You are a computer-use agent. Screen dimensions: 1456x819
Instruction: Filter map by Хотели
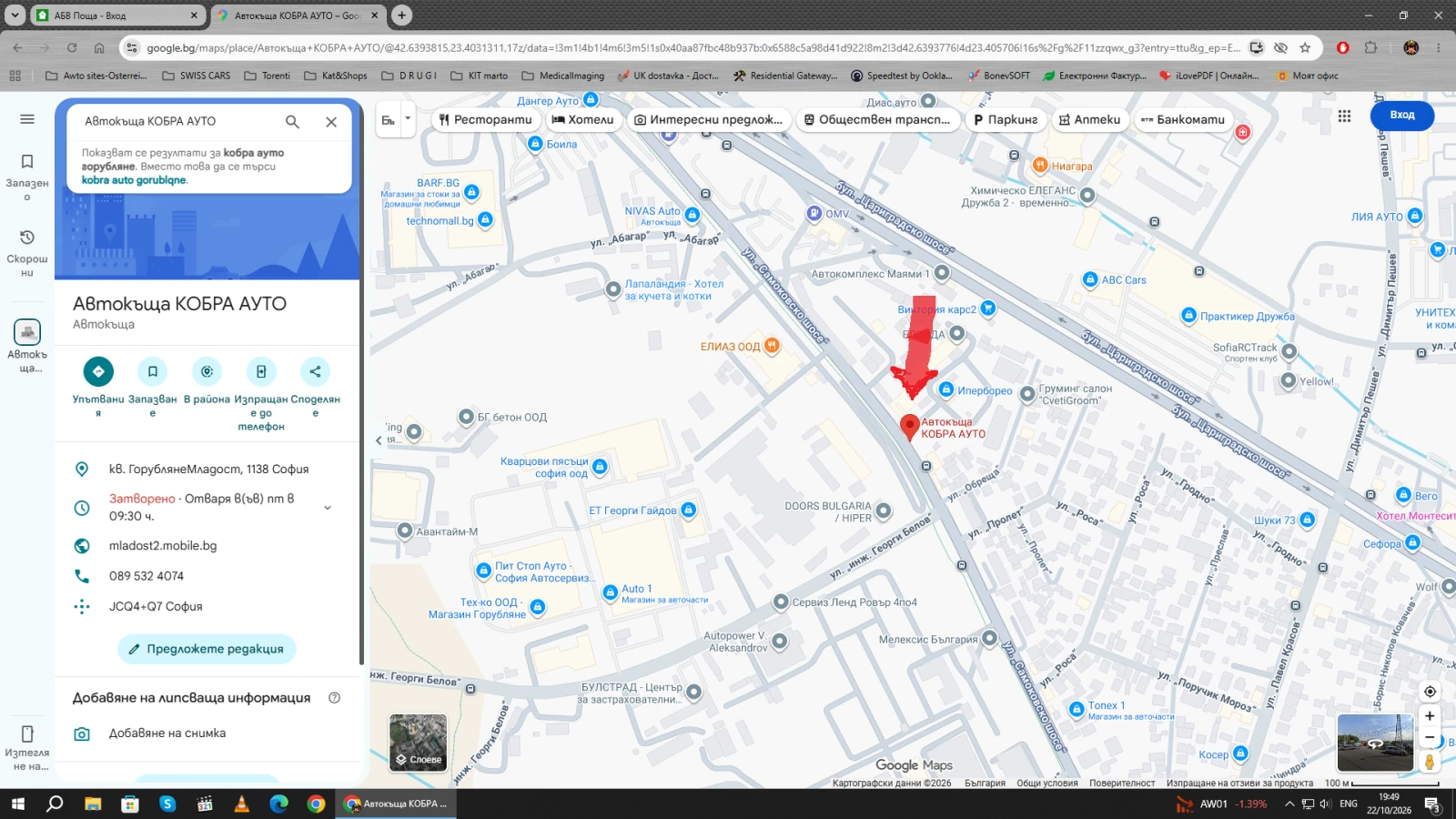click(x=582, y=119)
